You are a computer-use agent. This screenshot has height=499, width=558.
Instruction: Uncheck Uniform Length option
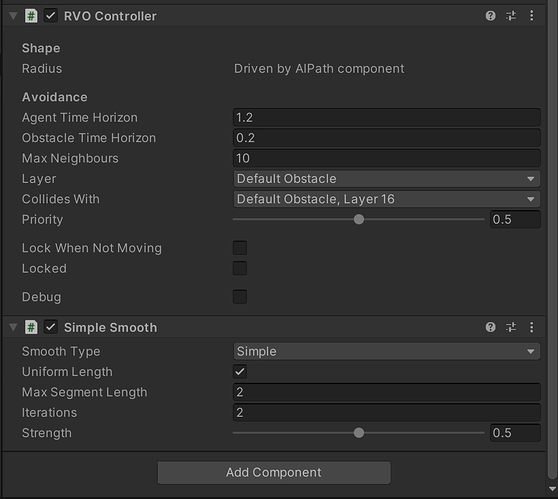pyautogui.click(x=240, y=372)
